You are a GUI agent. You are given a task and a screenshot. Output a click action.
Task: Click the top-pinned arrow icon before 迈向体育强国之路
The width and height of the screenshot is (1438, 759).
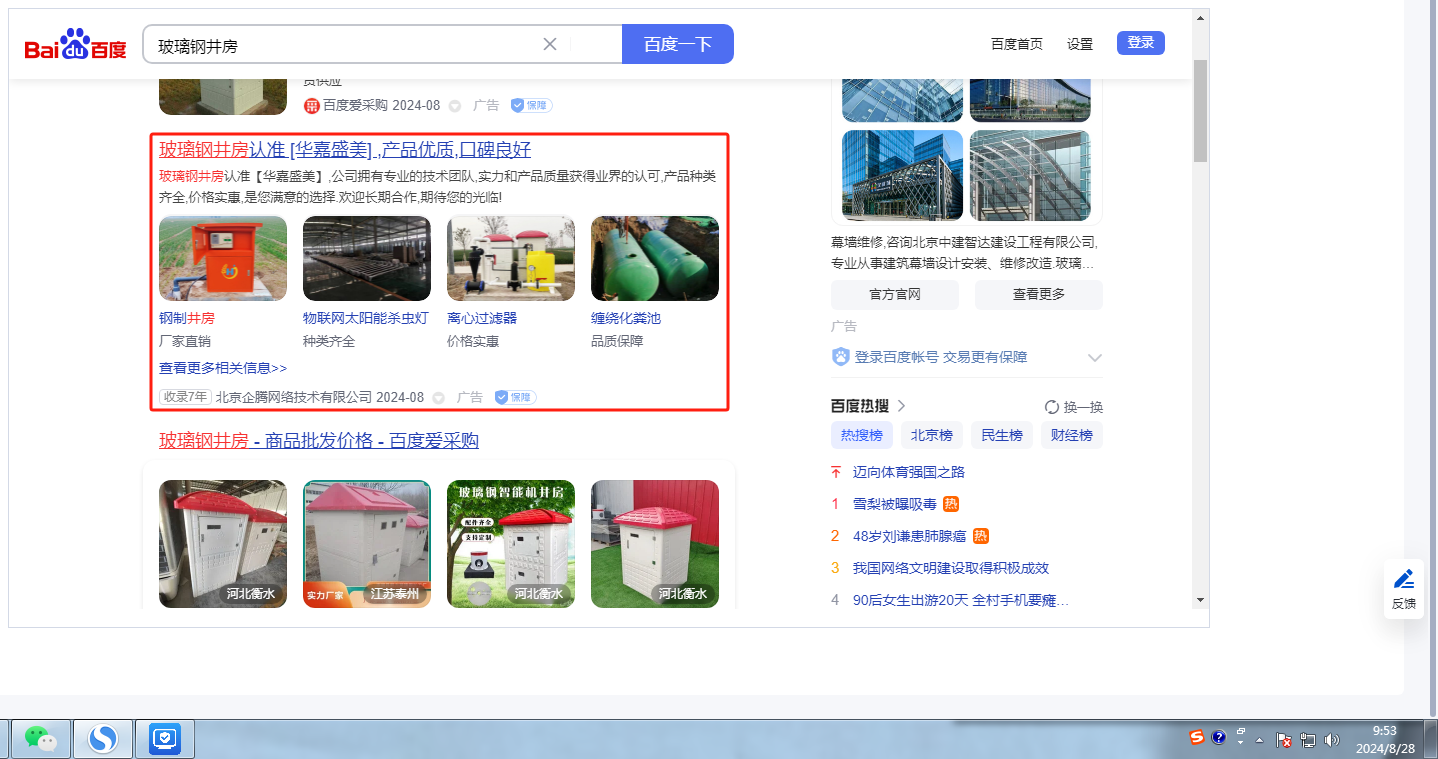(836, 472)
